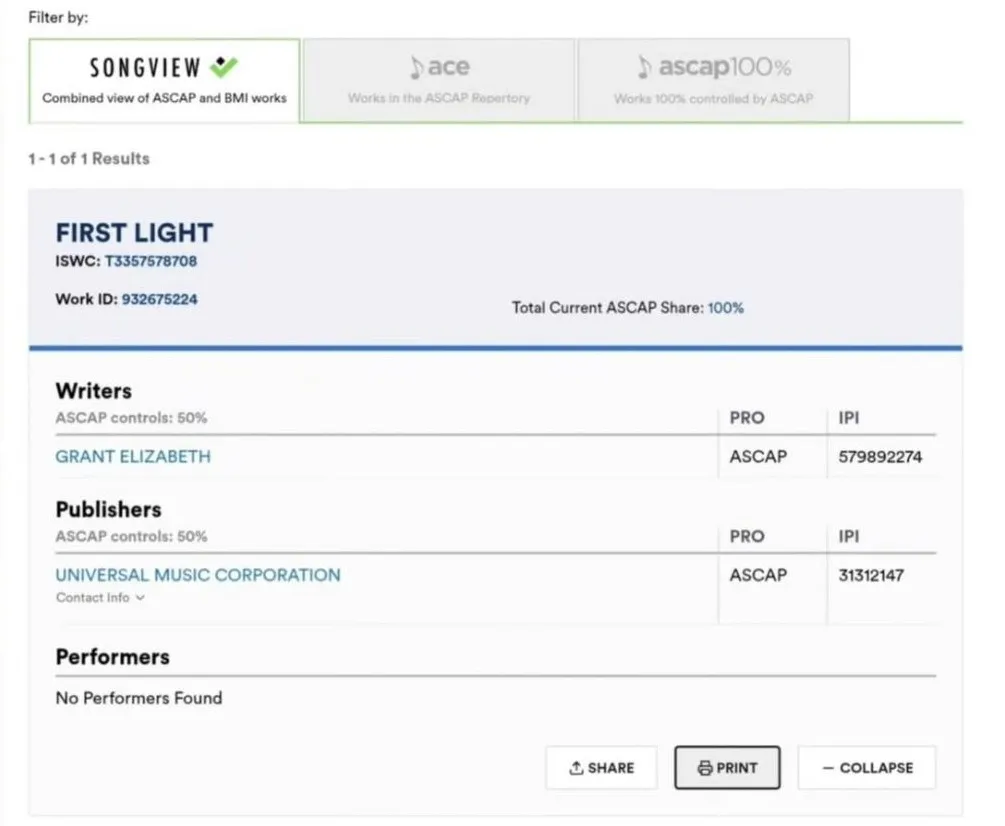Screen dimensions: 1005x826
Task: Click the share upload icon
Action: tap(576, 768)
